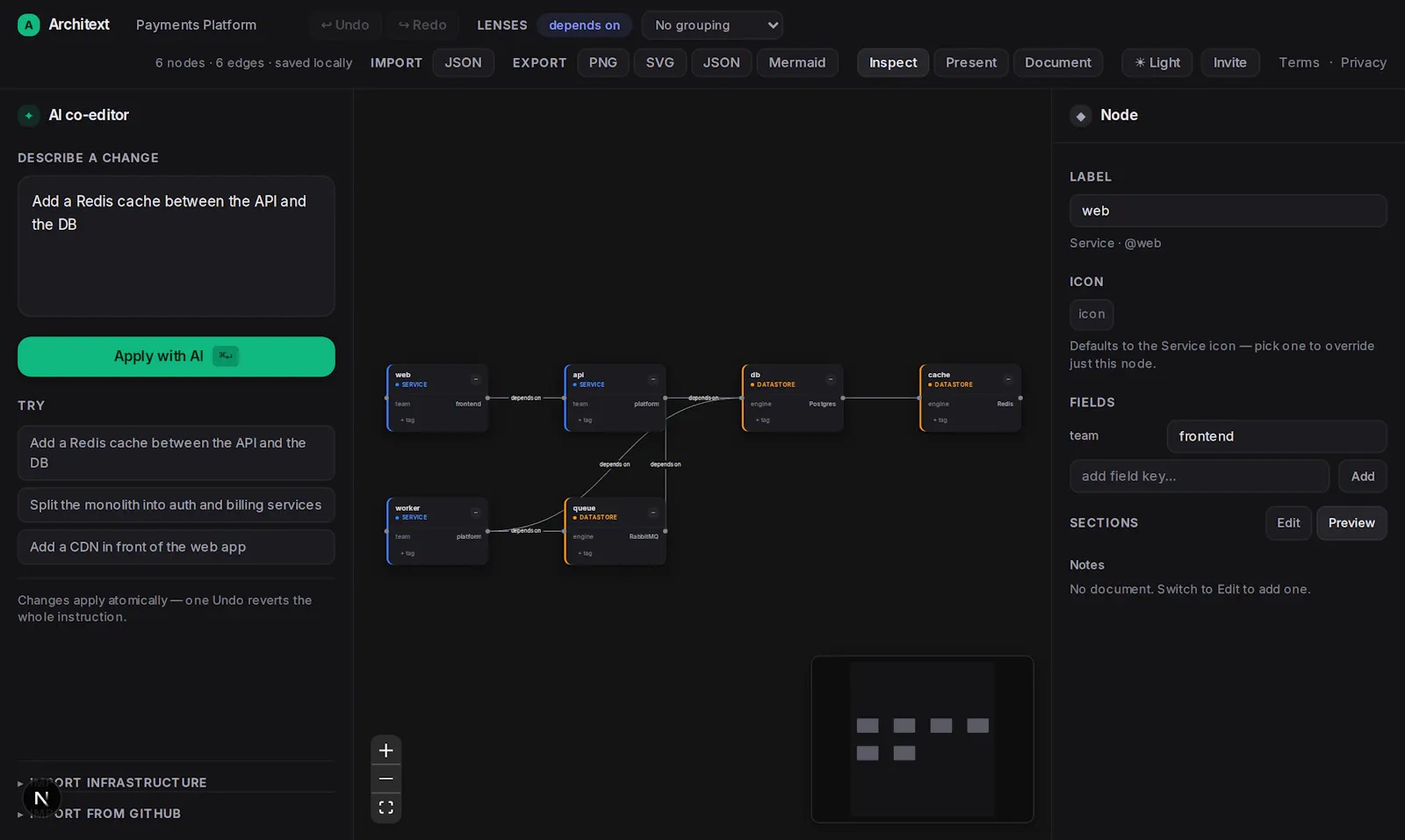Switch to Document mode
The height and width of the screenshot is (840, 1405).
click(1058, 62)
